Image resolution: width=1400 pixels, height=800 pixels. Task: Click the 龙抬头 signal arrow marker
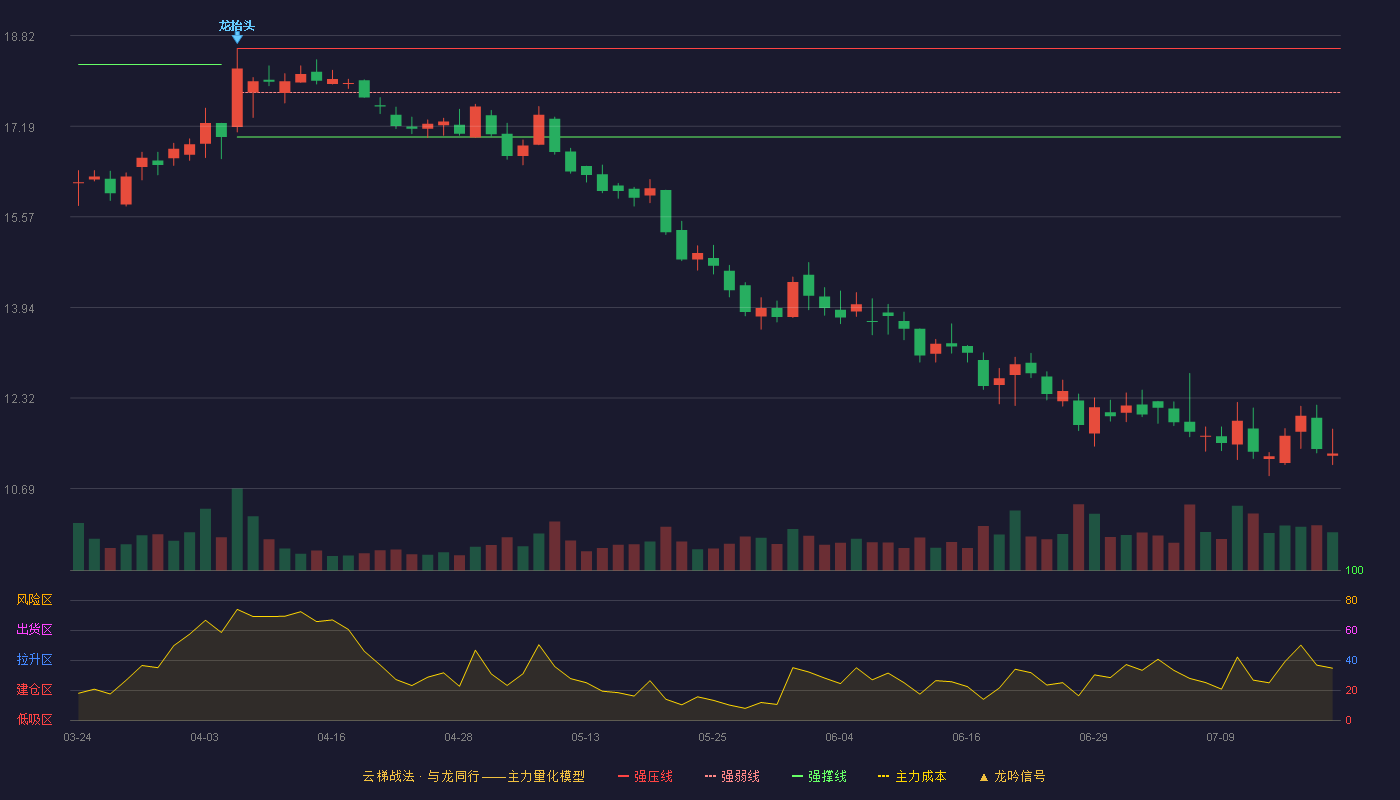[x=237, y=38]
